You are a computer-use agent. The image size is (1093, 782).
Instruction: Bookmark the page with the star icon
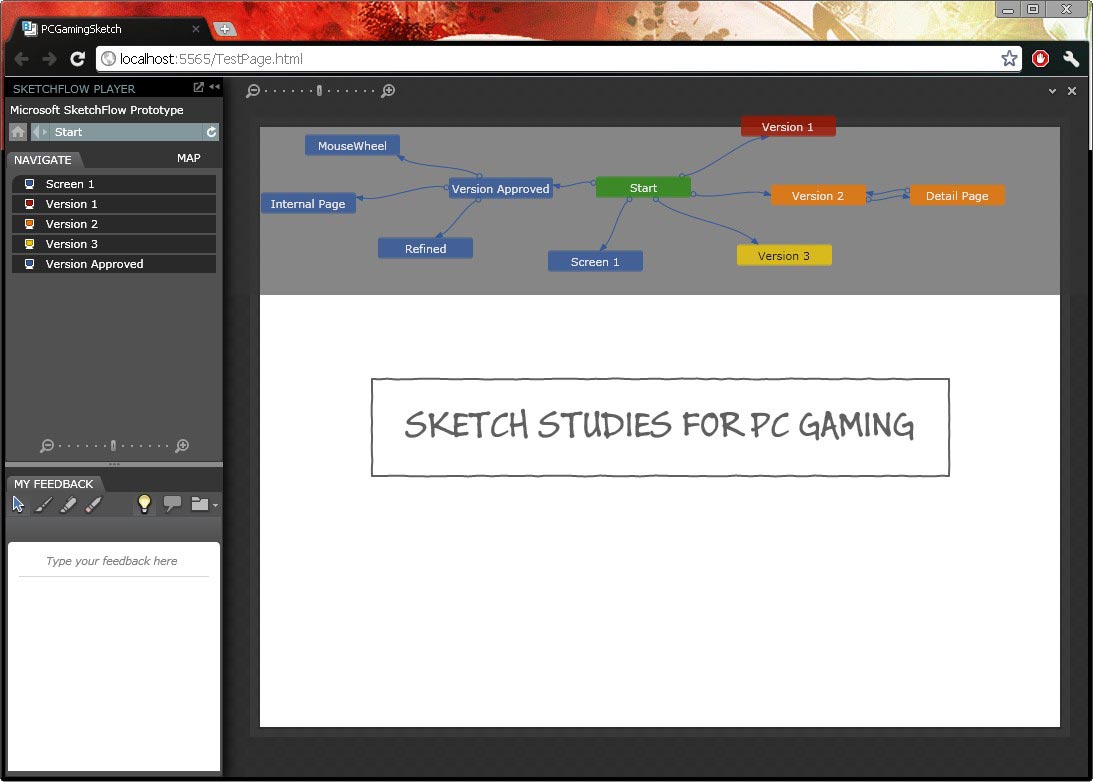[1009, 59]
